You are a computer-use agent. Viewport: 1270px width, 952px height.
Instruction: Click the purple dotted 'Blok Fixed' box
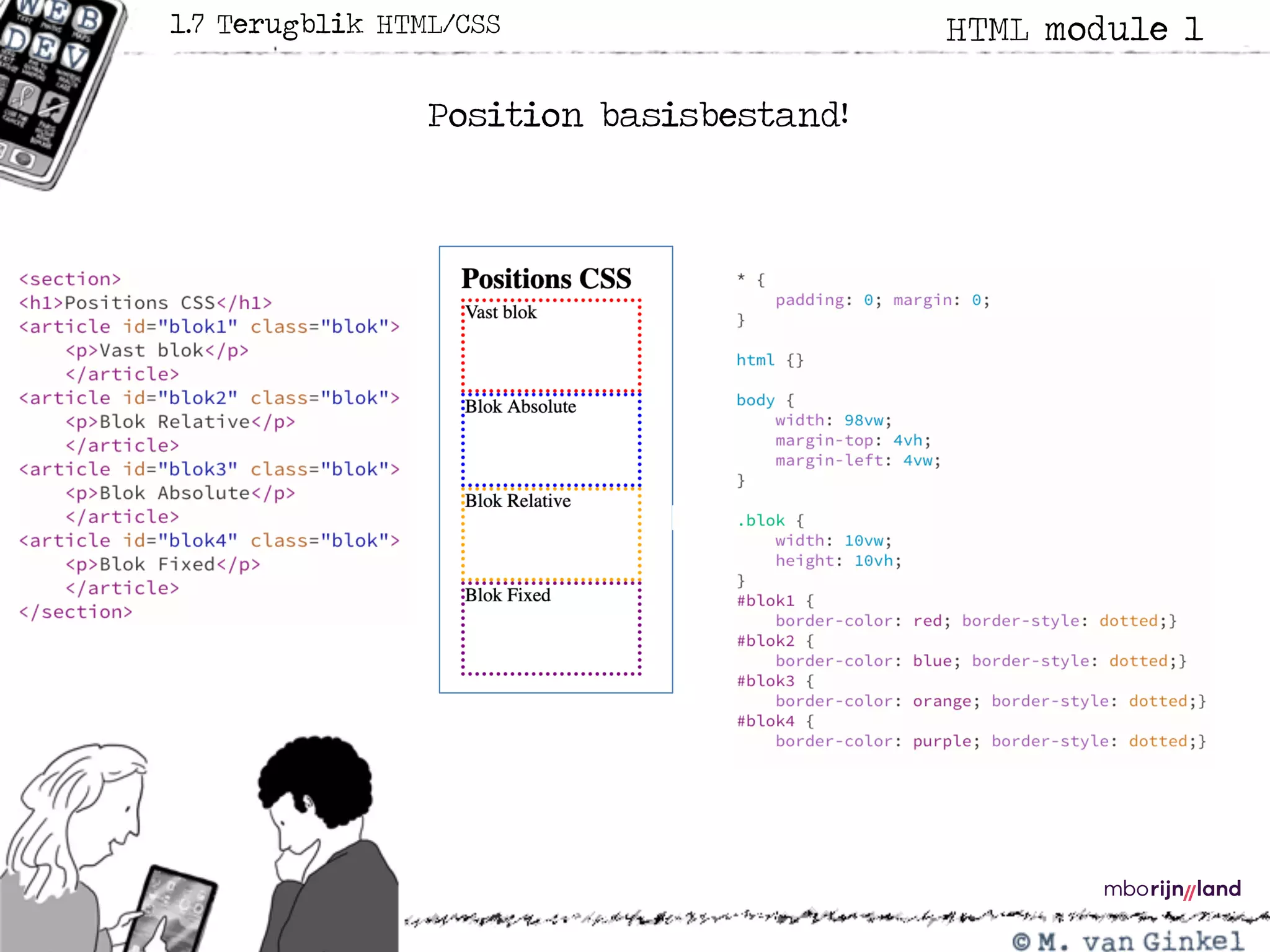[551, 628]
